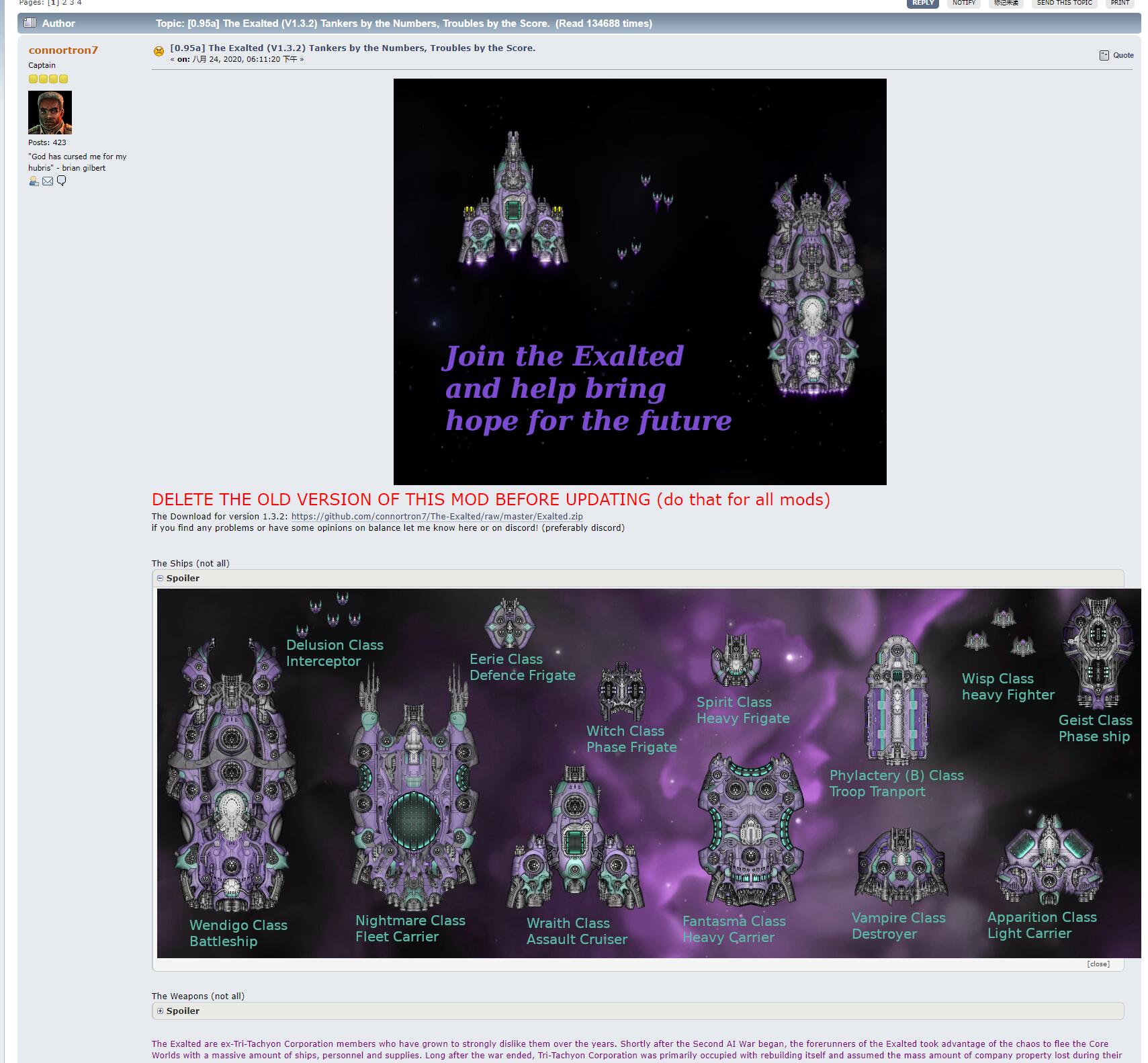Go to page 4 of the topic
The height and width of the screenshot is (1063, 1148).
click(x=79, y=3)
